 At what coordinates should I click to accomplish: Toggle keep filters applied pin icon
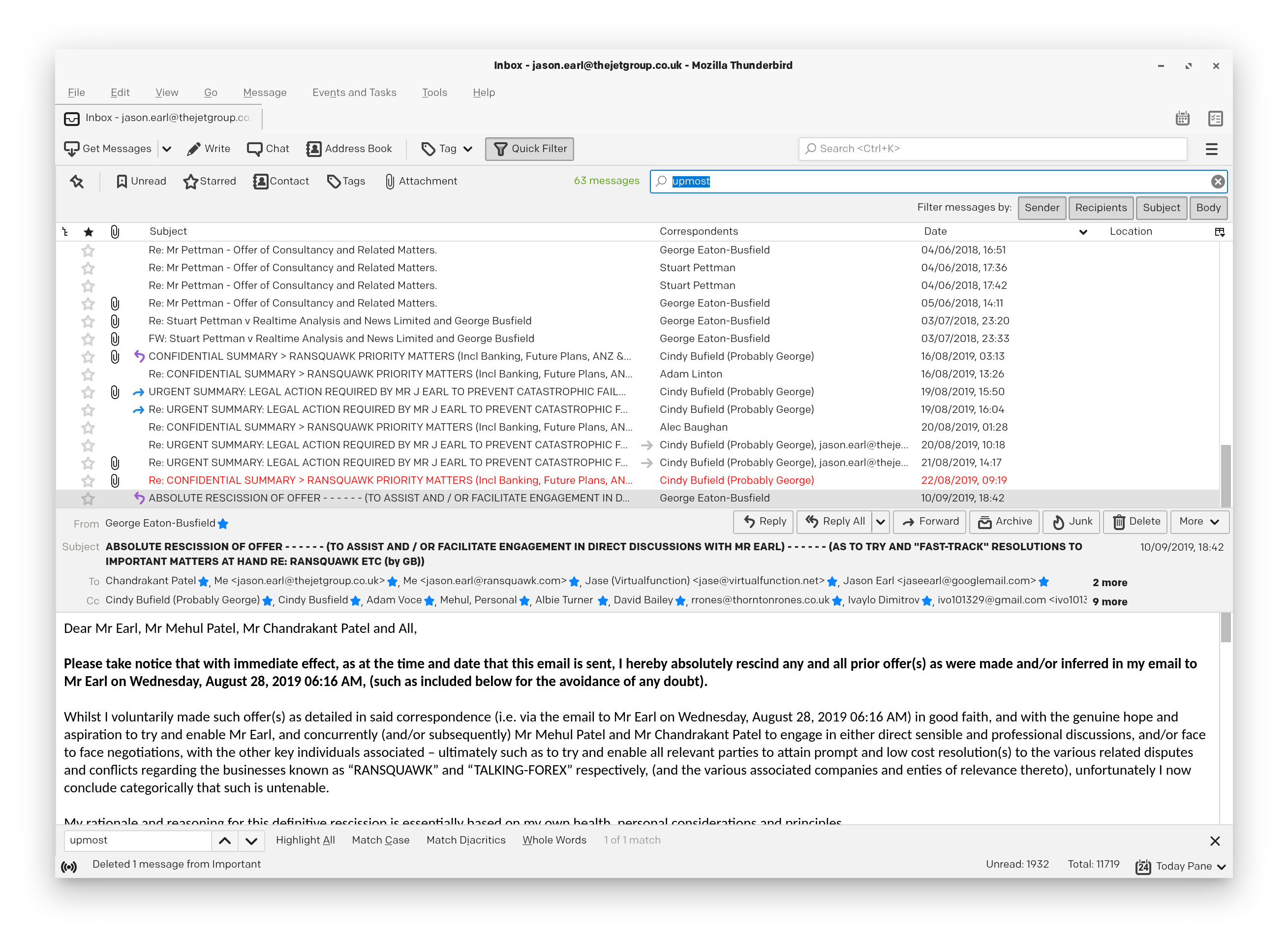coord(77,181)
